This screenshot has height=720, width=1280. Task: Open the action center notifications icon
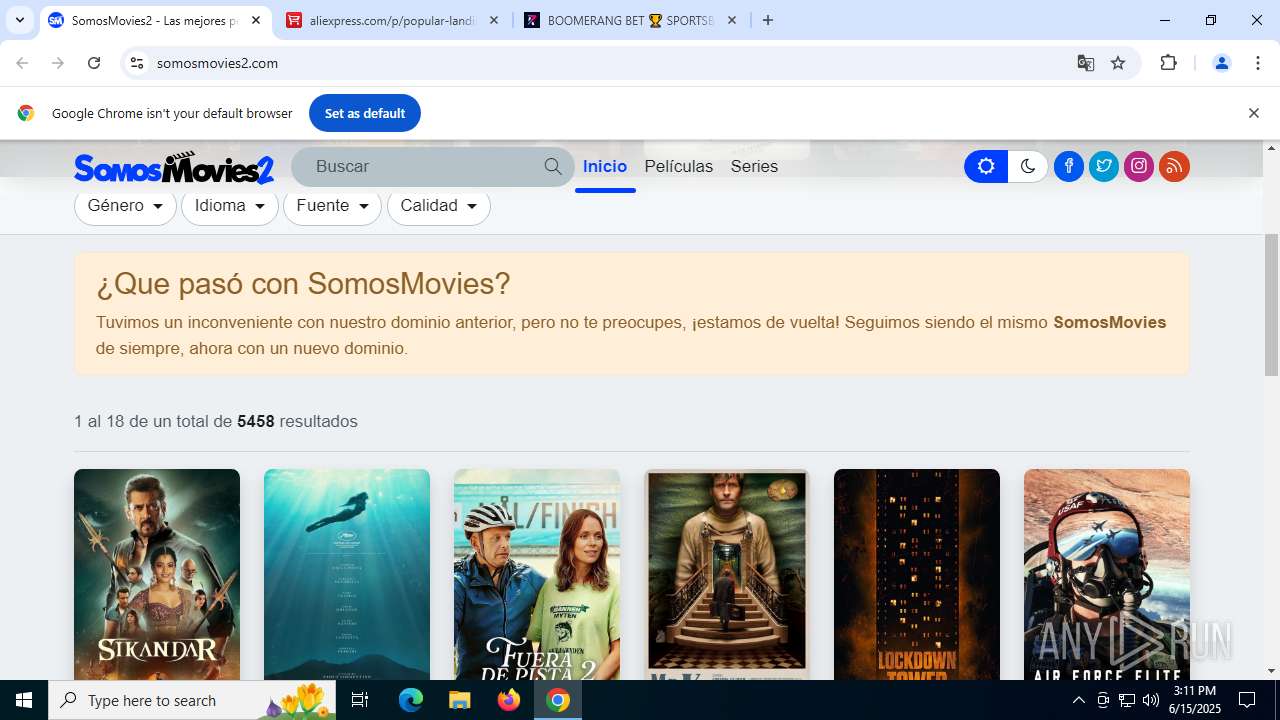point(1247,700)
